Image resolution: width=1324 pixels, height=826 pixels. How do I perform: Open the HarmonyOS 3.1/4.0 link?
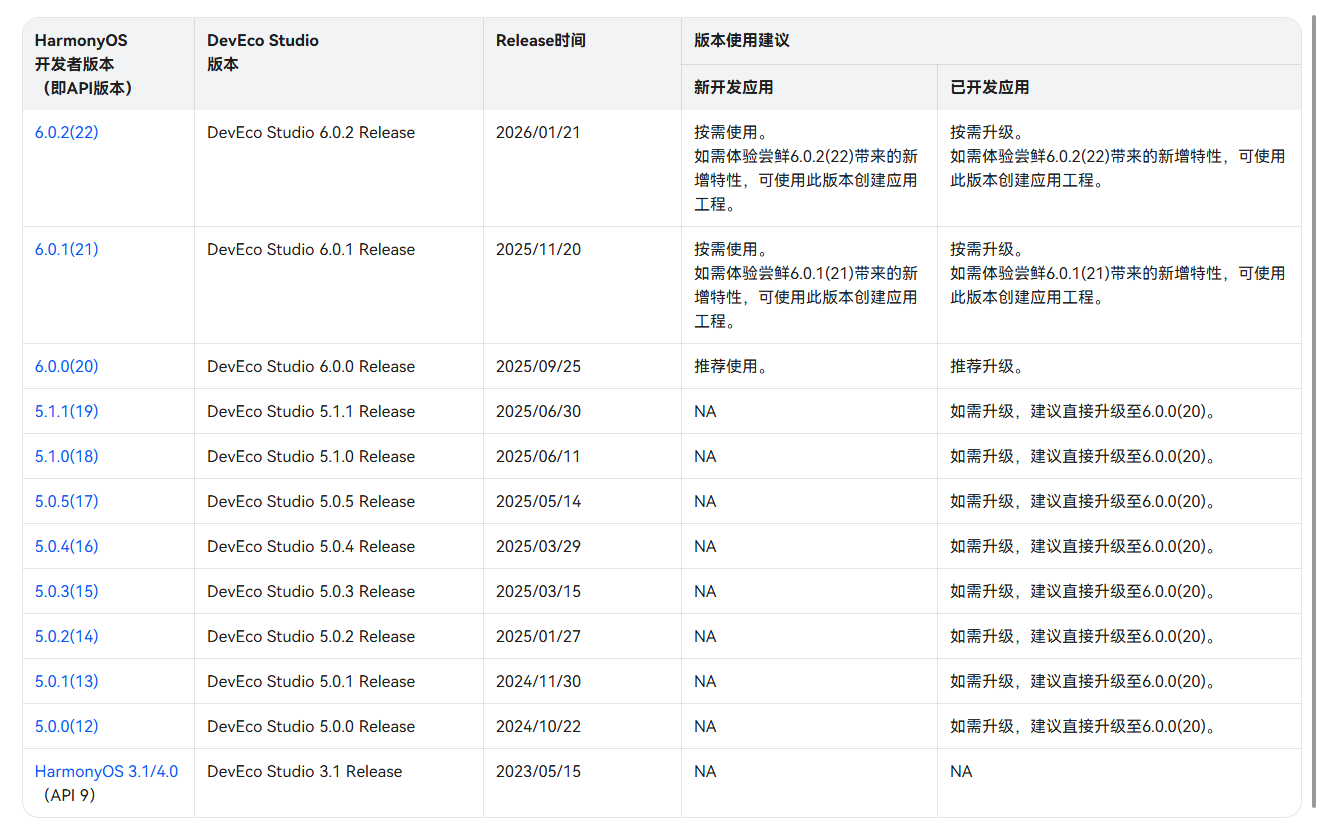tap(106, 771)
